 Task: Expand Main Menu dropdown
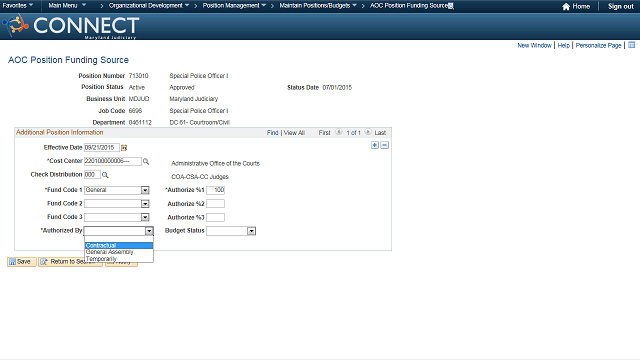click(x=67, y=6)
